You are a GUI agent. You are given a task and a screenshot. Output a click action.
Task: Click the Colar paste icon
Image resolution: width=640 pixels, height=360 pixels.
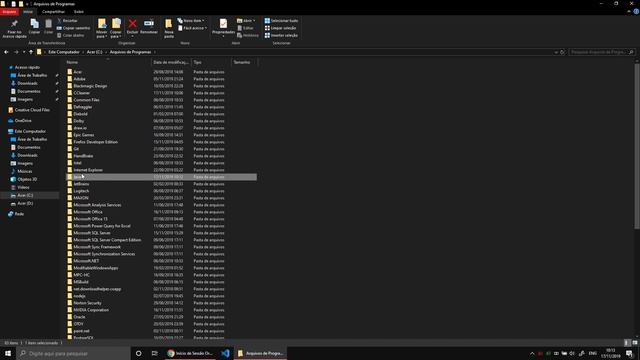(48, 27)
